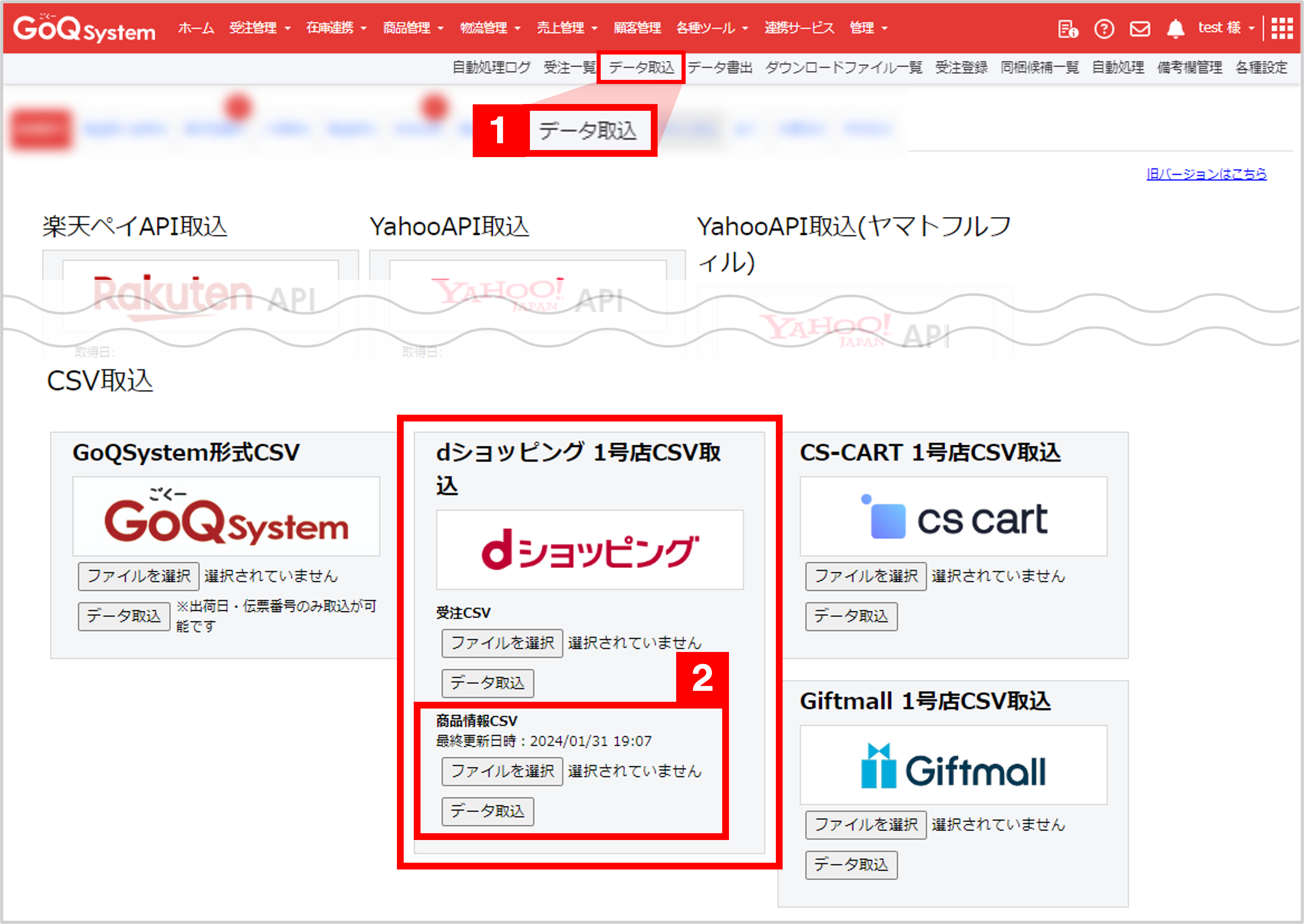Select the データ取込 submenu tab

click(641, 68)
